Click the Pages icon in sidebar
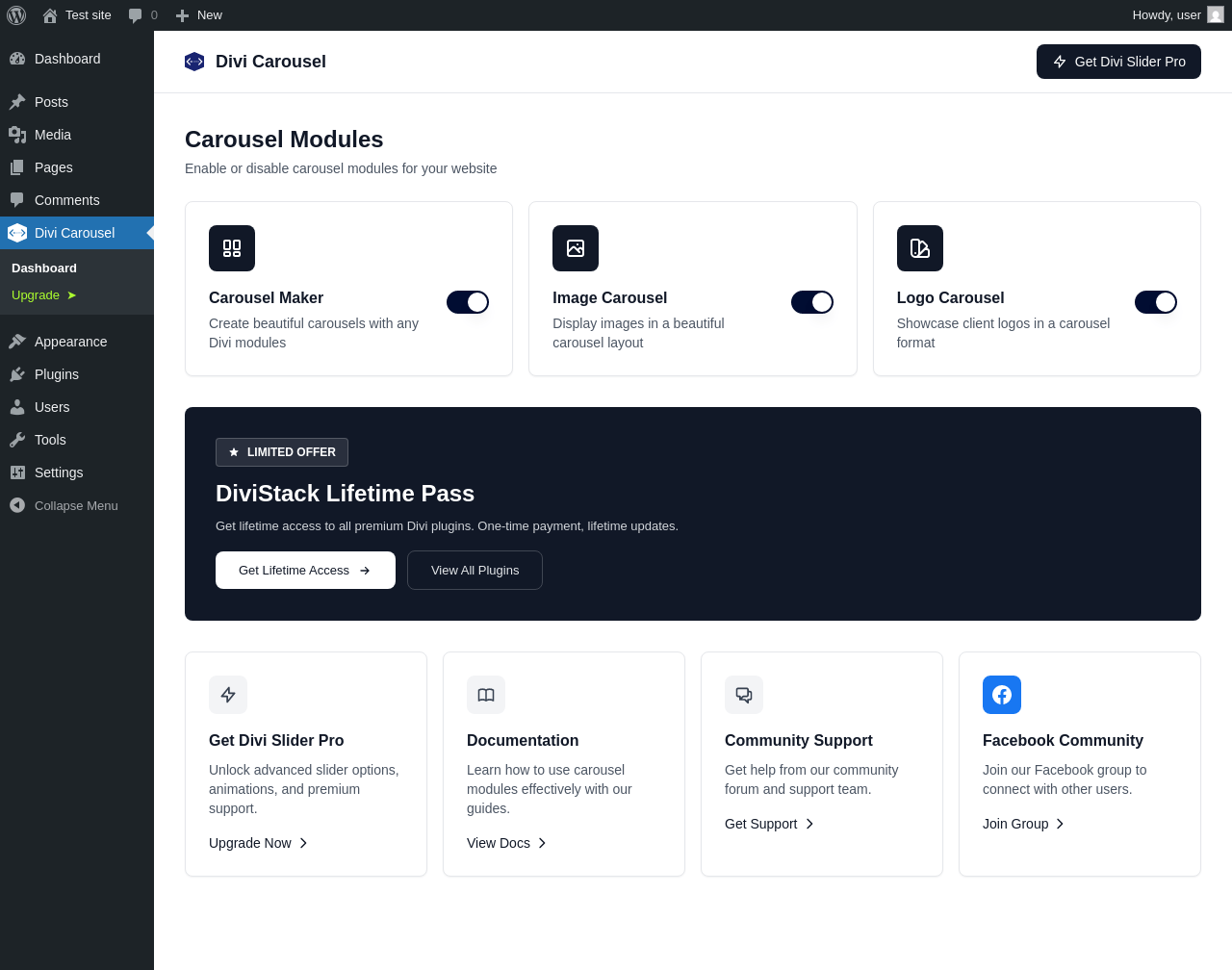This screenshot has width=1232, height=970. 17,167
